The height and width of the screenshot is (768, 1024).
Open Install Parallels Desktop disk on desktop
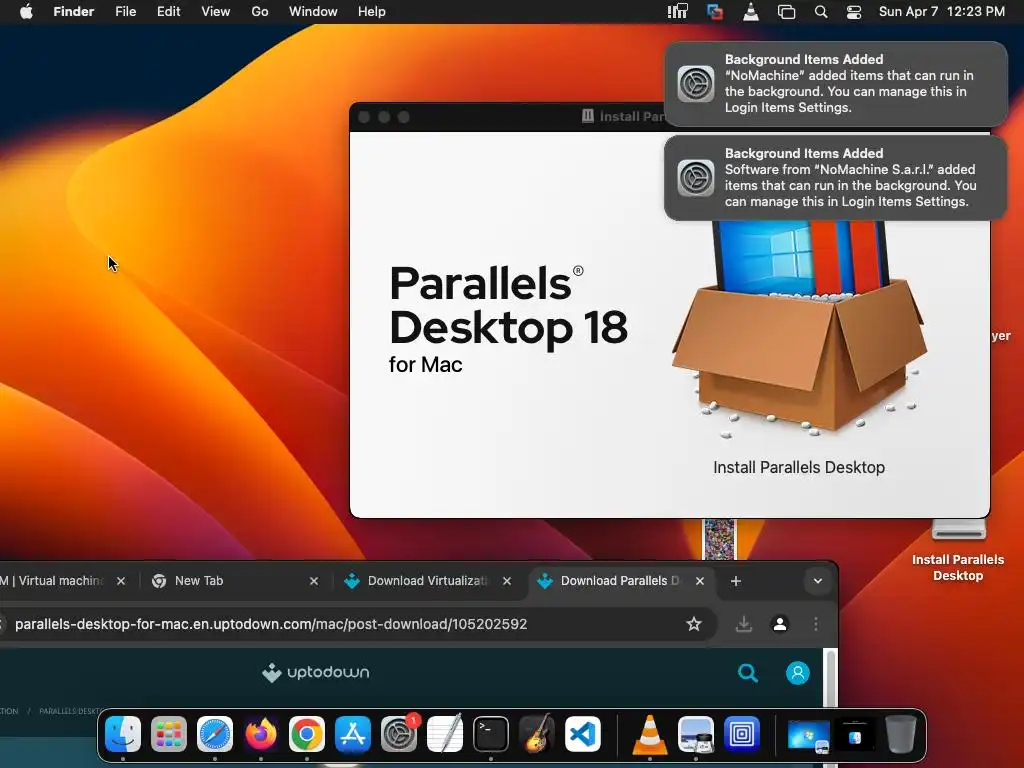click(x=958, y=550)
